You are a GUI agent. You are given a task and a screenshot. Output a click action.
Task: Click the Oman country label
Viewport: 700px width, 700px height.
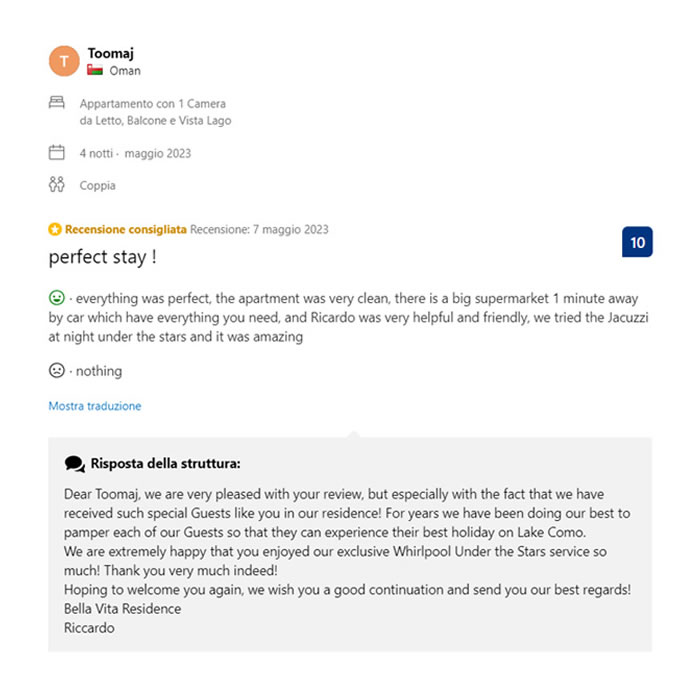pyautogui.click(x=125, y=71)
